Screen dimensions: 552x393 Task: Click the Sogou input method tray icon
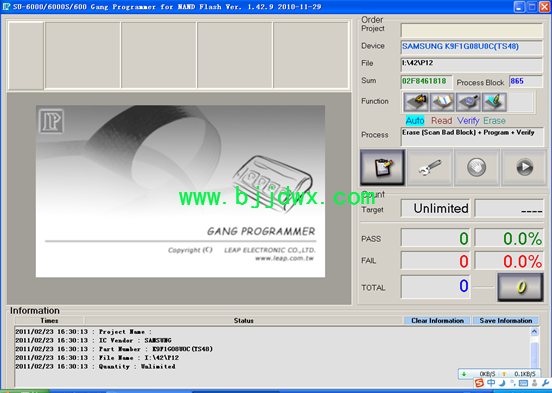pyautogui.click(x=479, y=383)
